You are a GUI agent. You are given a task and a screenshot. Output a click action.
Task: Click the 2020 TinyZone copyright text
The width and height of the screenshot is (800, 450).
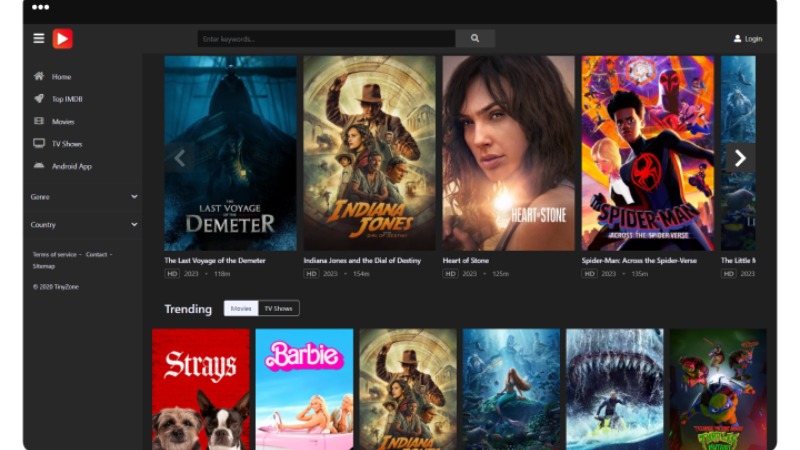[x=56, y=287]
